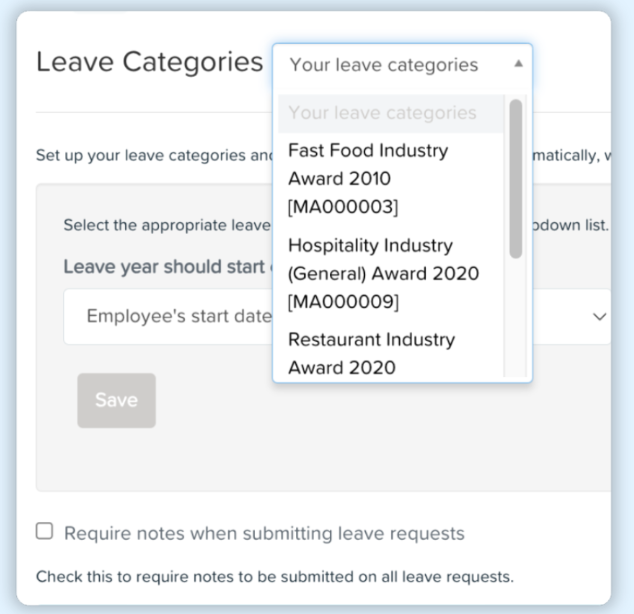Image resolution: width=634 pixels, height=614 pixels.
Task: Tick the Require notes checkbox
Action: tap(44, 531)
